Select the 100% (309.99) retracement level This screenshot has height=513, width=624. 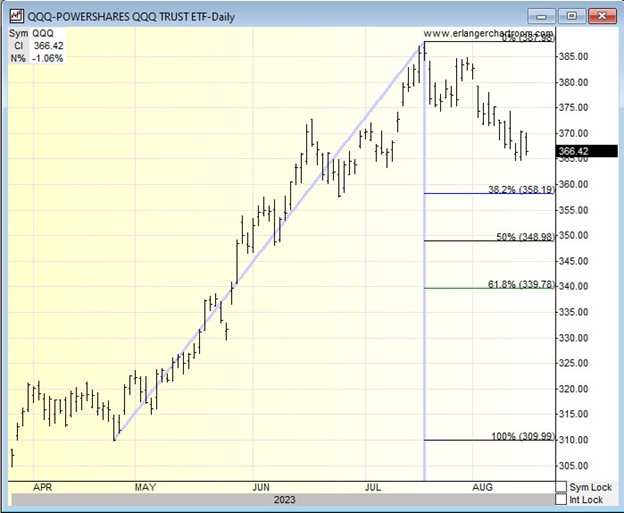(x=520, y=436)
